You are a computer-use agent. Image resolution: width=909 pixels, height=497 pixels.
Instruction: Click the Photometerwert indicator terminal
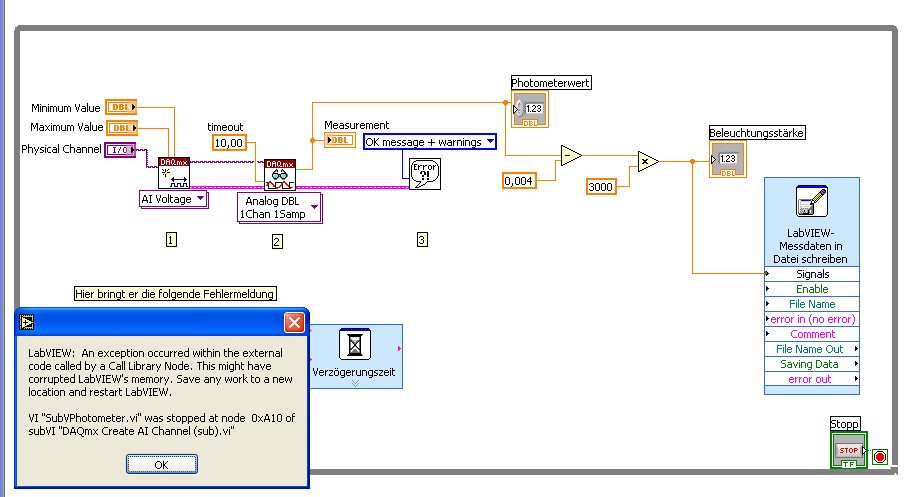pos(530,109)
